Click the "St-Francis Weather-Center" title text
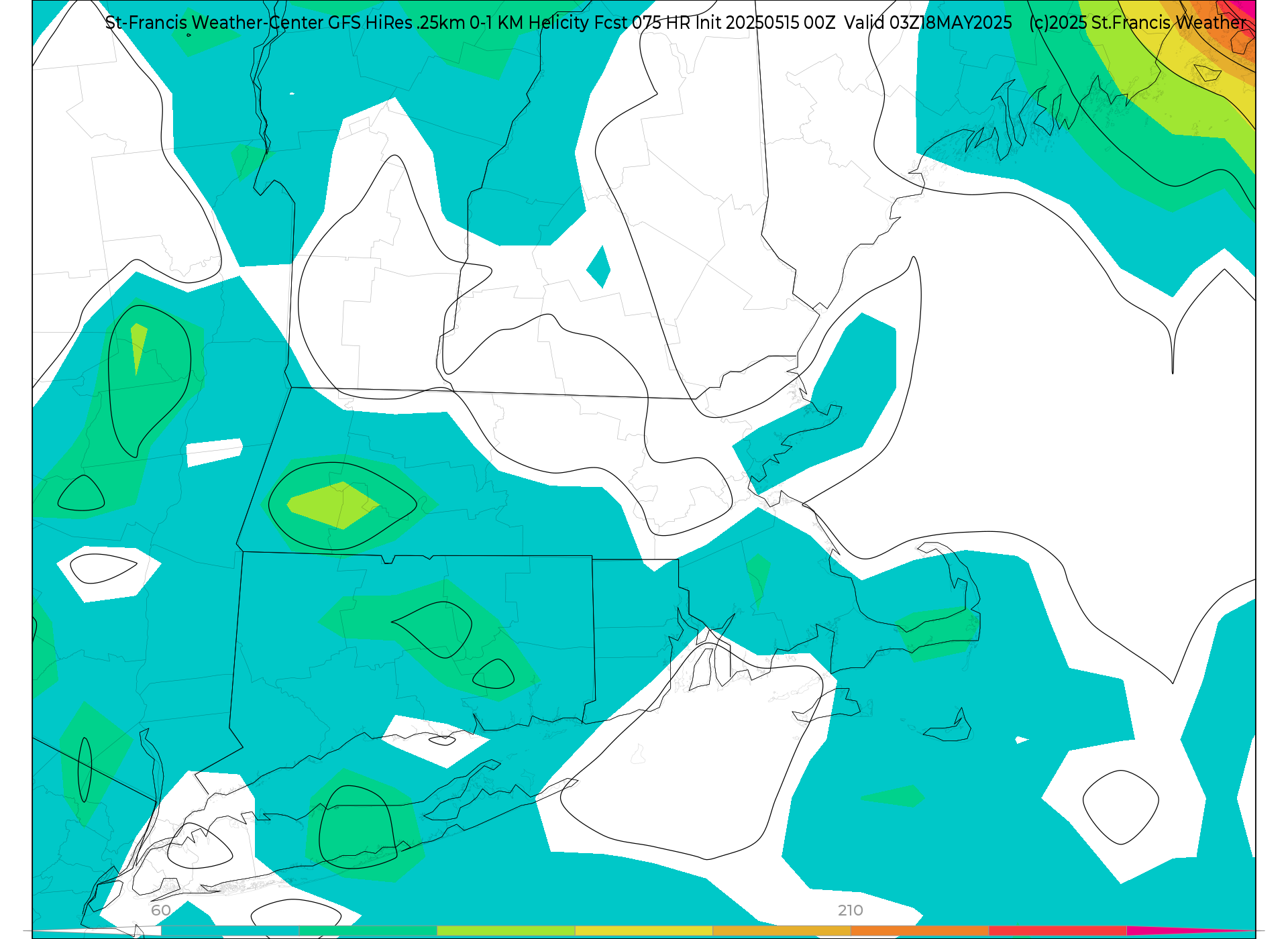 (215, 23)
